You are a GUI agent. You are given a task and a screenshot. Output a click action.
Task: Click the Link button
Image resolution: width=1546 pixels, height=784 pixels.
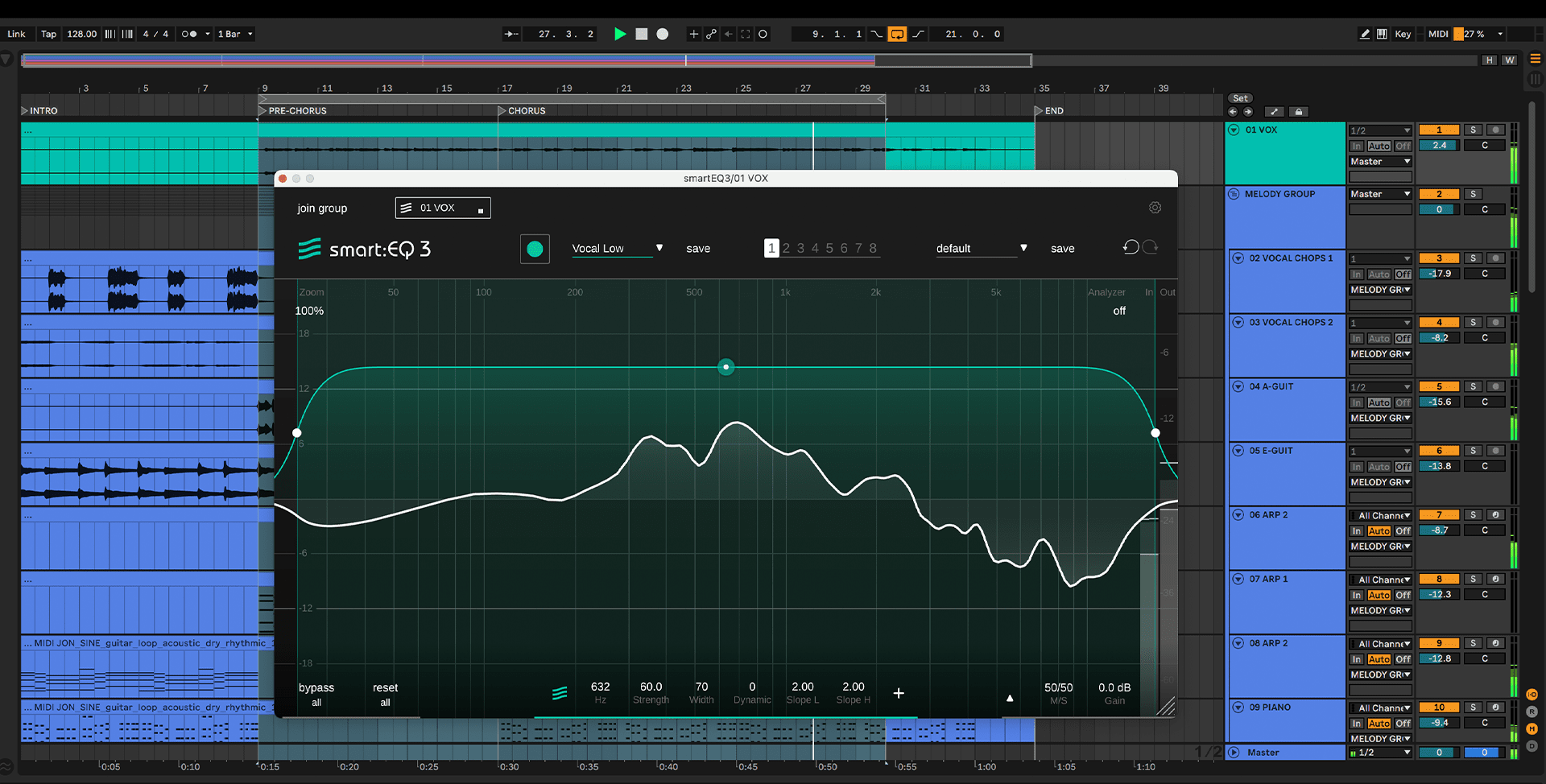(16, 34)
